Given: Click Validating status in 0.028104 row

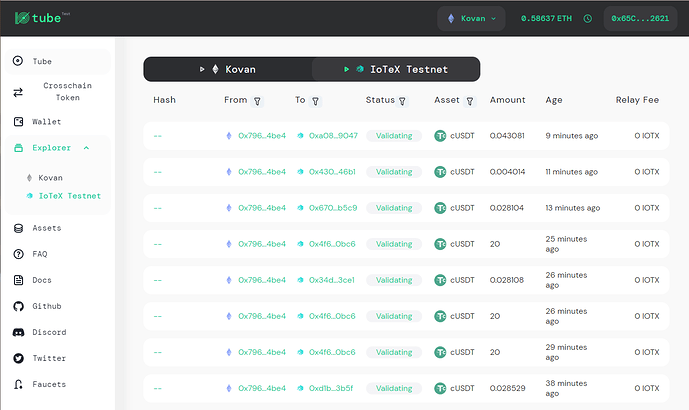Looking at the screenshot, I should point(394,208).
